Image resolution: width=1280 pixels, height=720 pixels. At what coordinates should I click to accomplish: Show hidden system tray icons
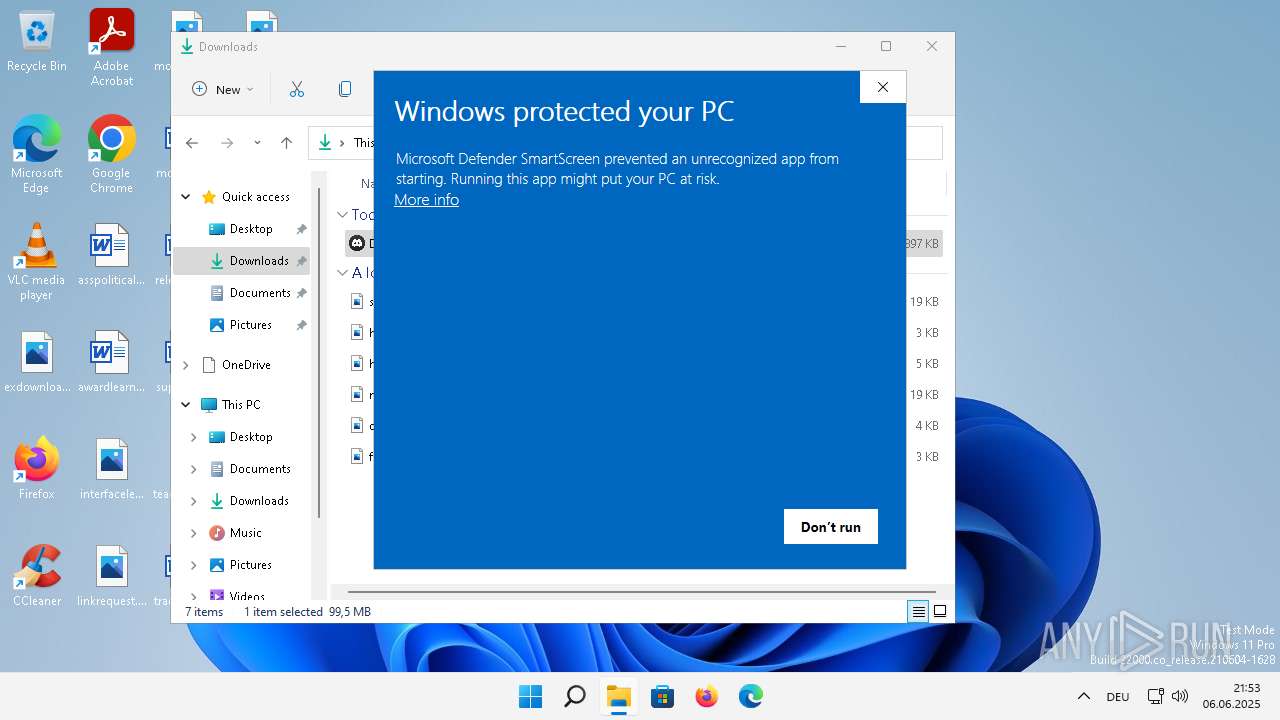[1083, 696]
